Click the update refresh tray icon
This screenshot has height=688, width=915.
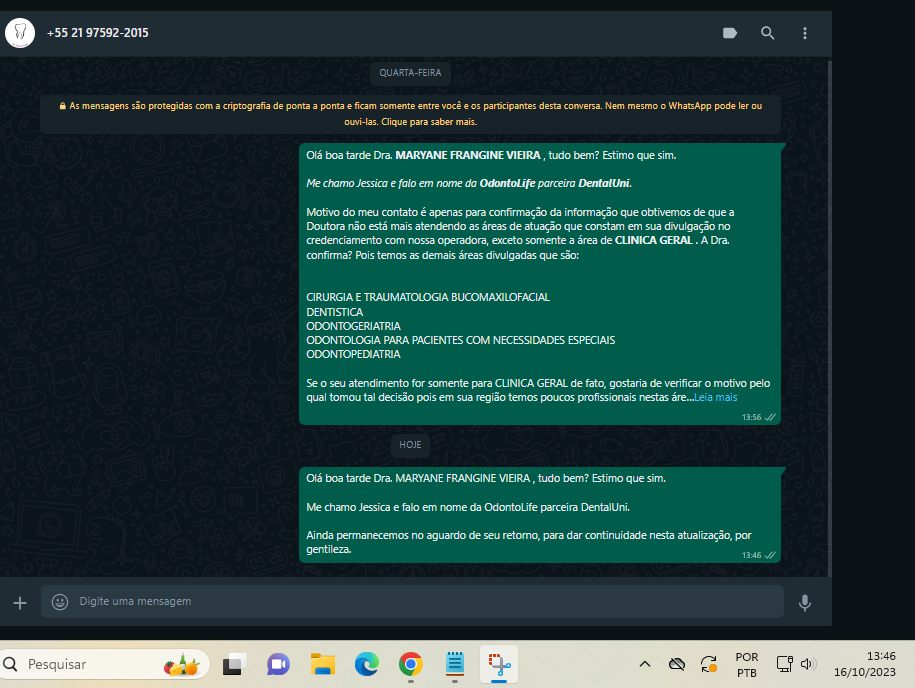(708, 664)
